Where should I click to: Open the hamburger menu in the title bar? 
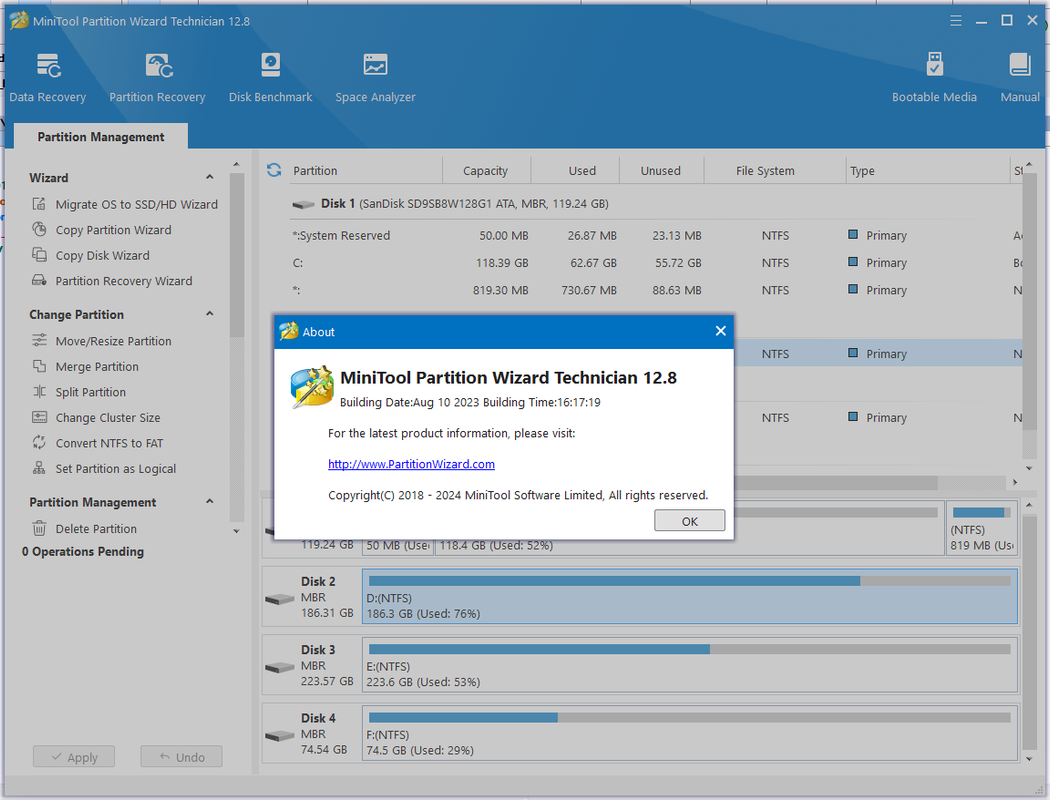pos(956,21)
